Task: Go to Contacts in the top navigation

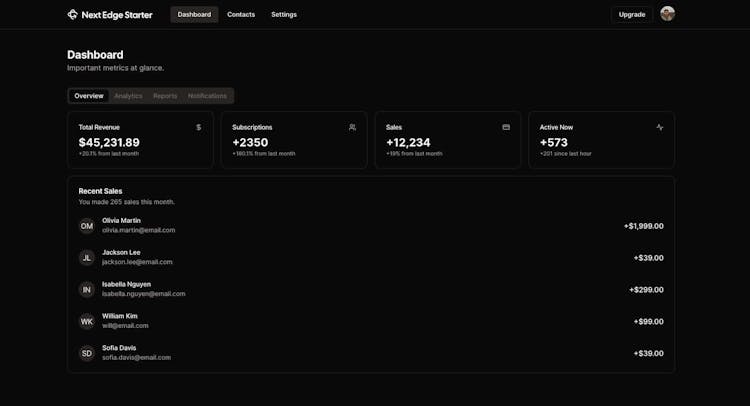Action: [241, 15]
